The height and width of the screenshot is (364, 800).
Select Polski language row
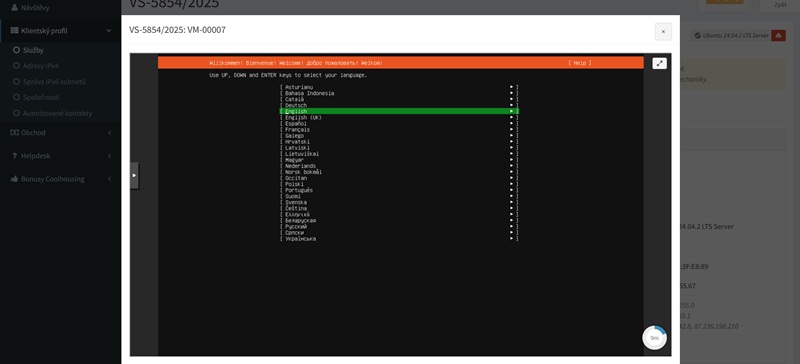tap(399, 184)
